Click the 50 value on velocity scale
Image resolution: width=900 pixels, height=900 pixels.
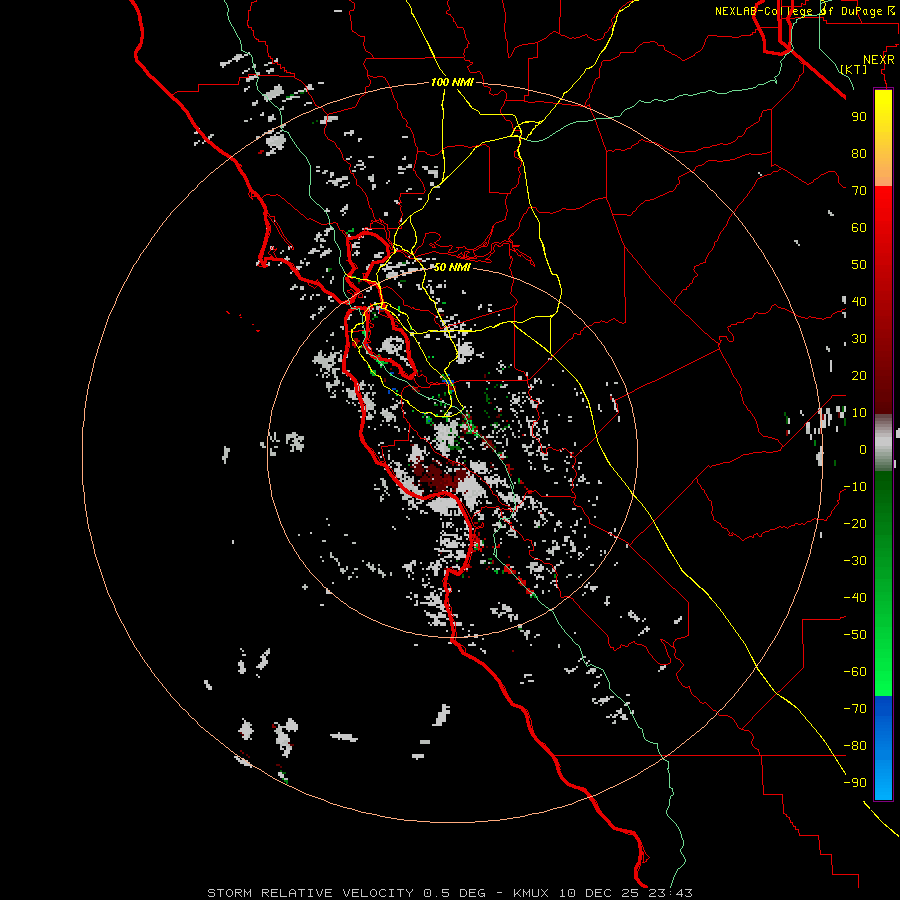[859, 265]
